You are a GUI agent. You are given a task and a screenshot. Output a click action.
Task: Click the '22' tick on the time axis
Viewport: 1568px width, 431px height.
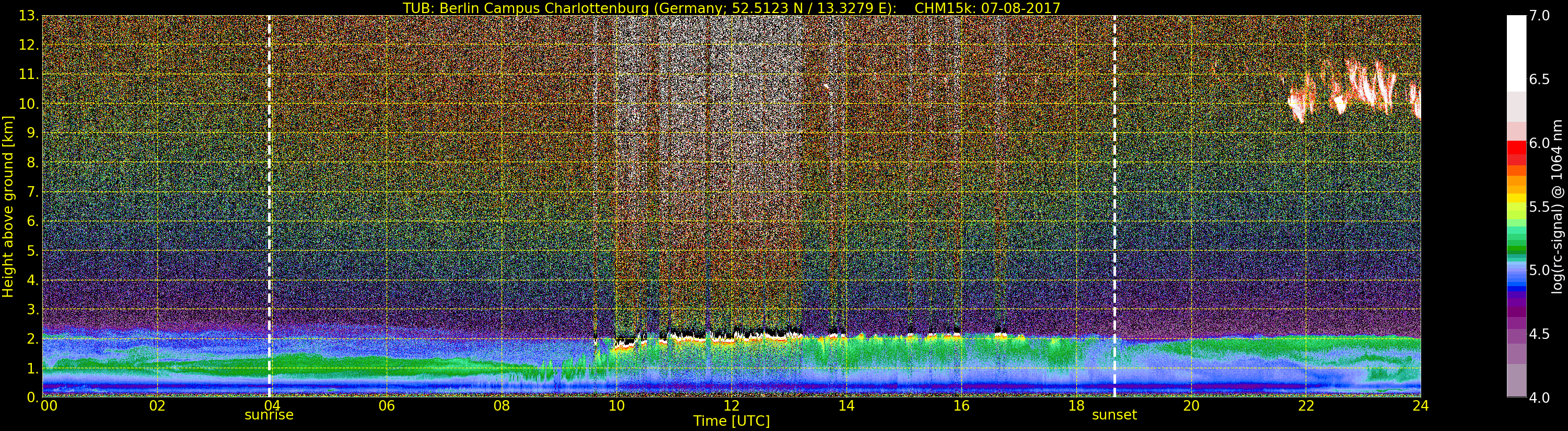point(1306,405)
